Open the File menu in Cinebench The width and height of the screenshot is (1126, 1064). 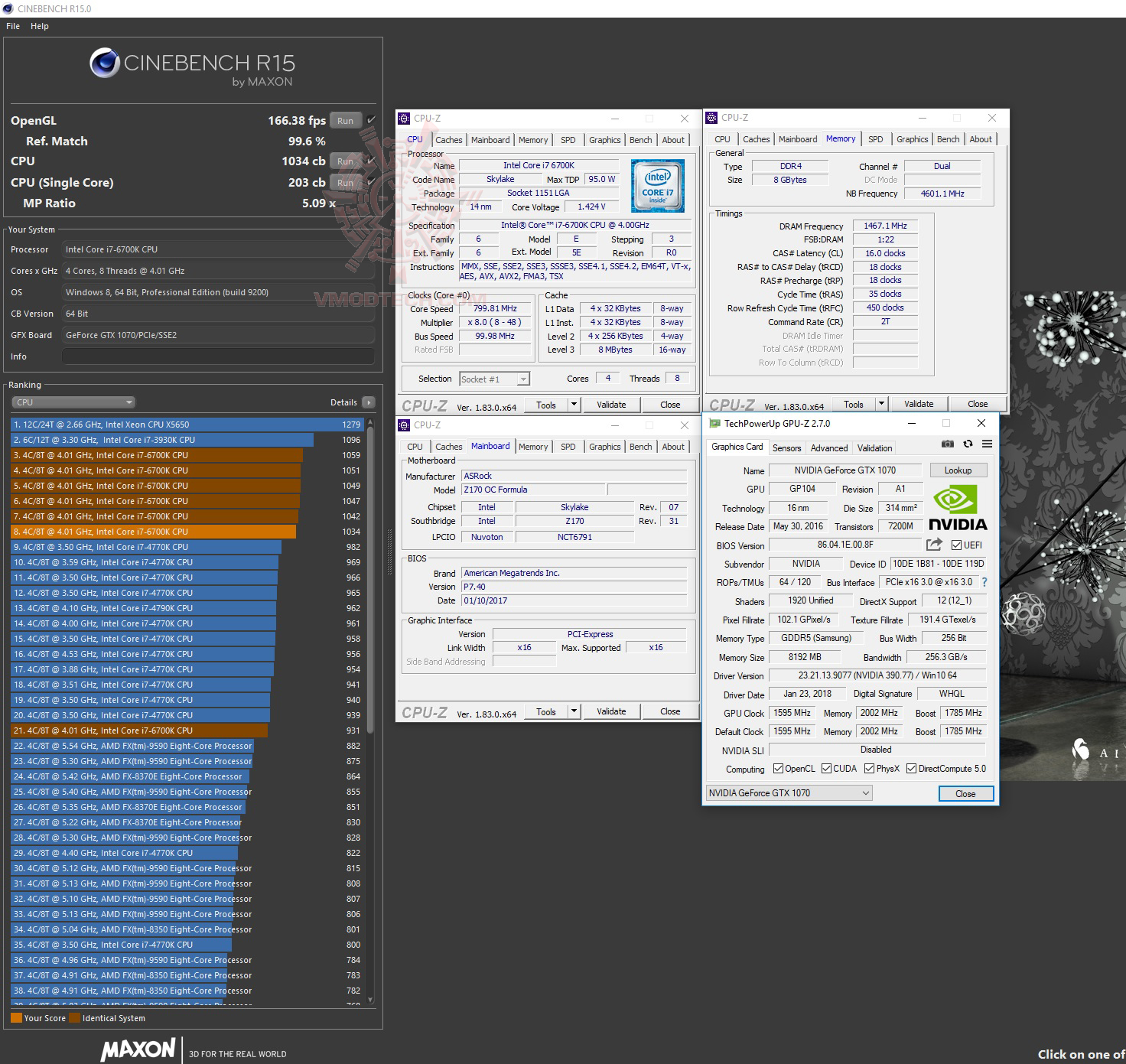click(13, 26)
